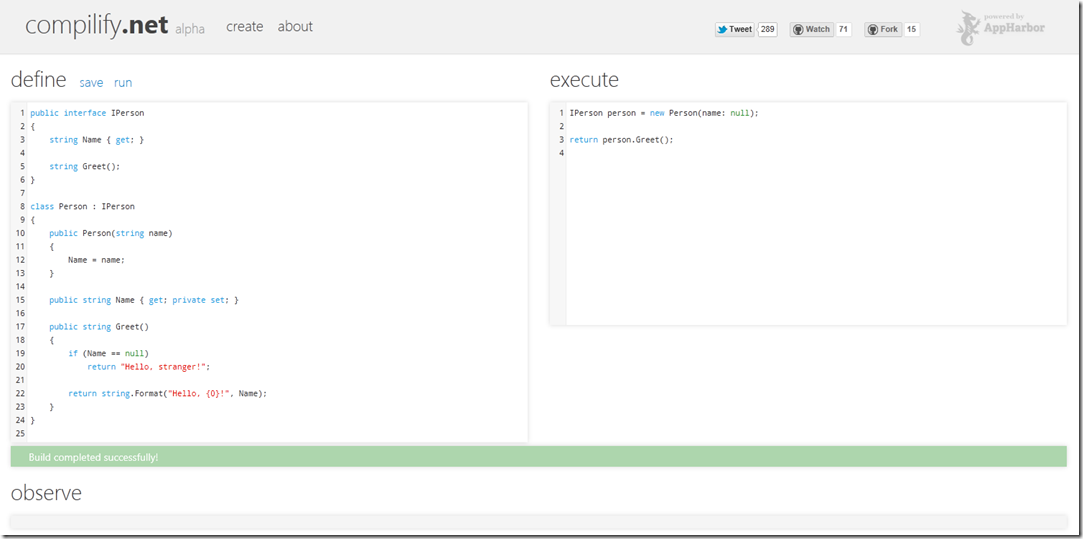Screen dimensions: 1083x539
Task: Click the run link
Action: (x=123, y=83)
